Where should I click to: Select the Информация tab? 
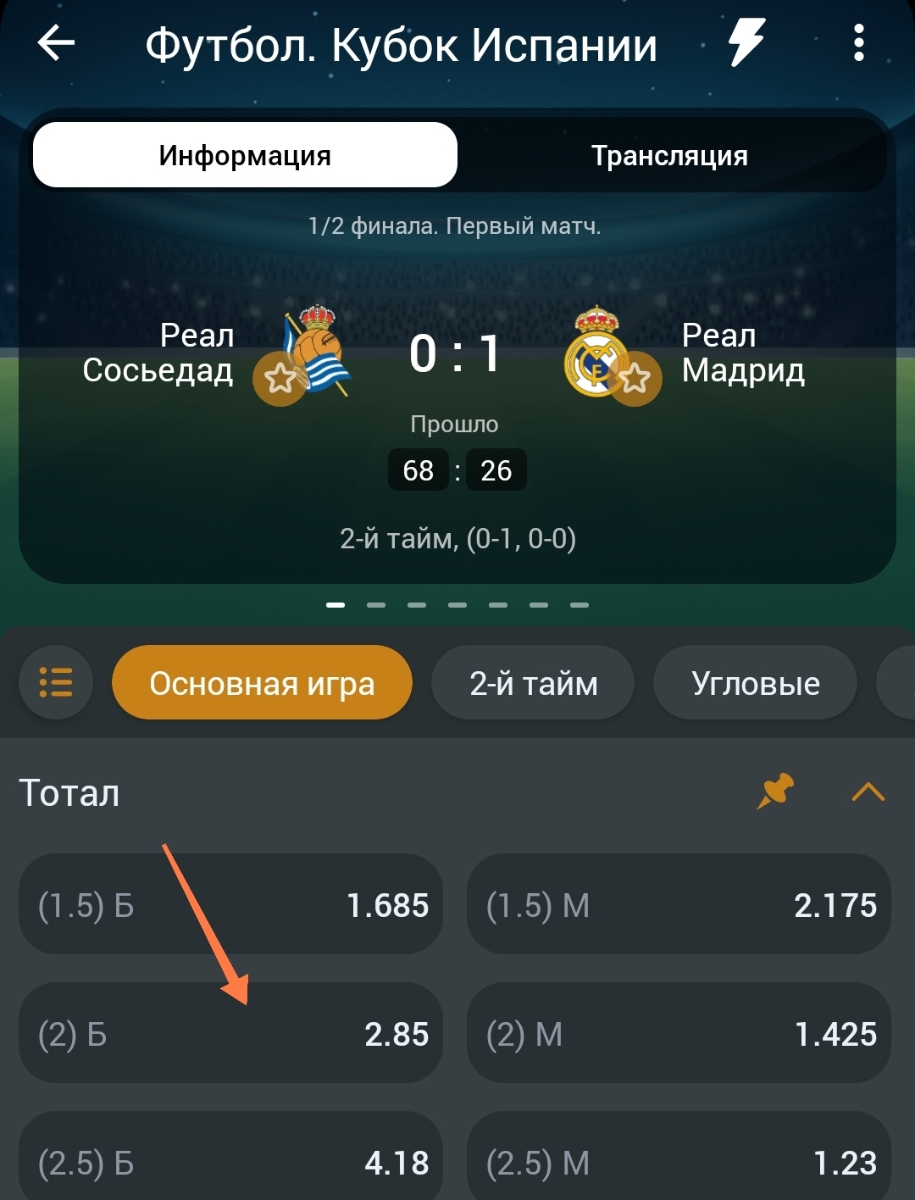click(245, 155)
